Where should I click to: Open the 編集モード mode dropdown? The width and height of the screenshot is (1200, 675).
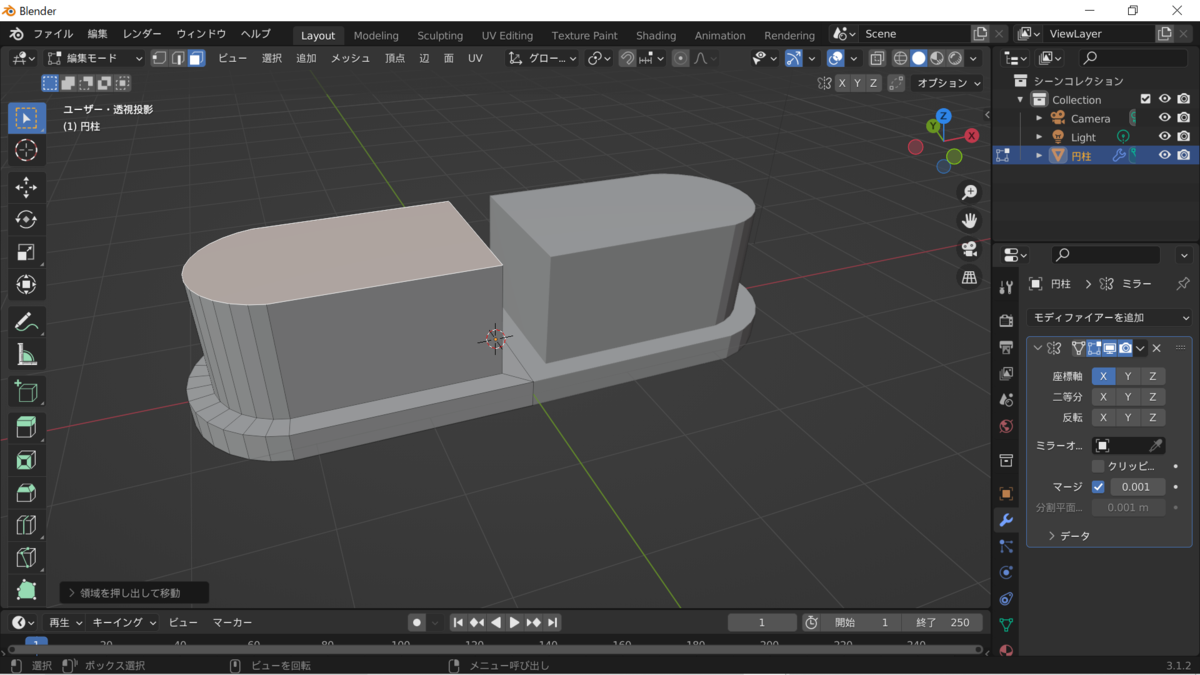(x=95, y=58)
